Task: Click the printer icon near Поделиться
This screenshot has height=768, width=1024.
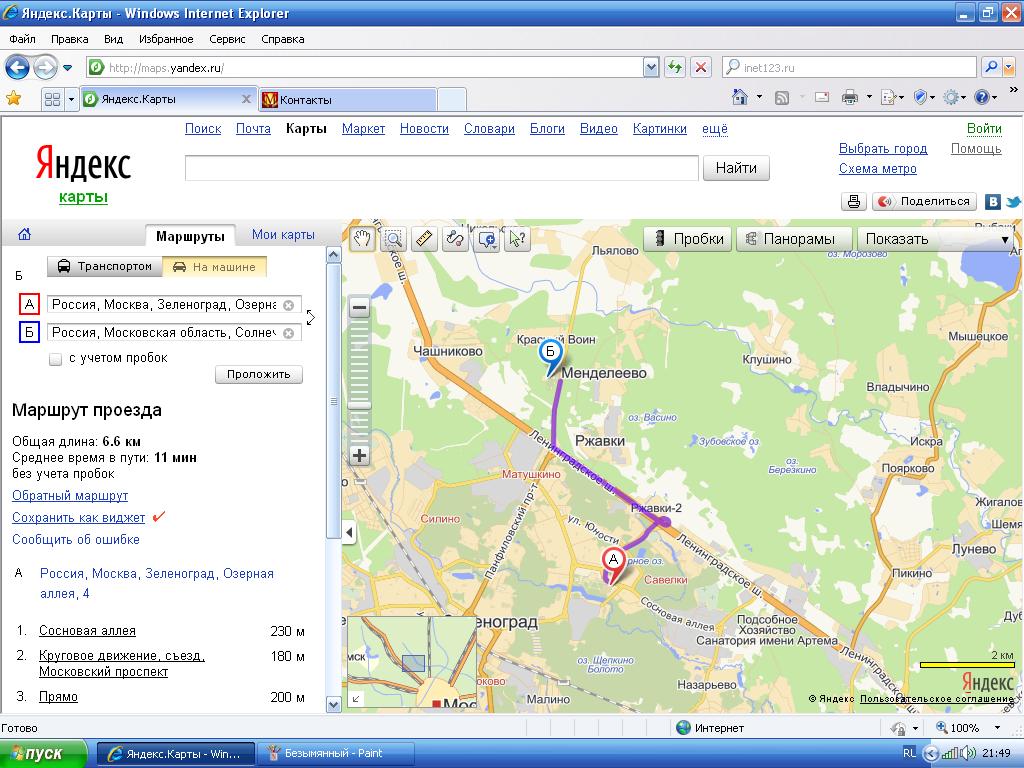Action: (854, 201)
